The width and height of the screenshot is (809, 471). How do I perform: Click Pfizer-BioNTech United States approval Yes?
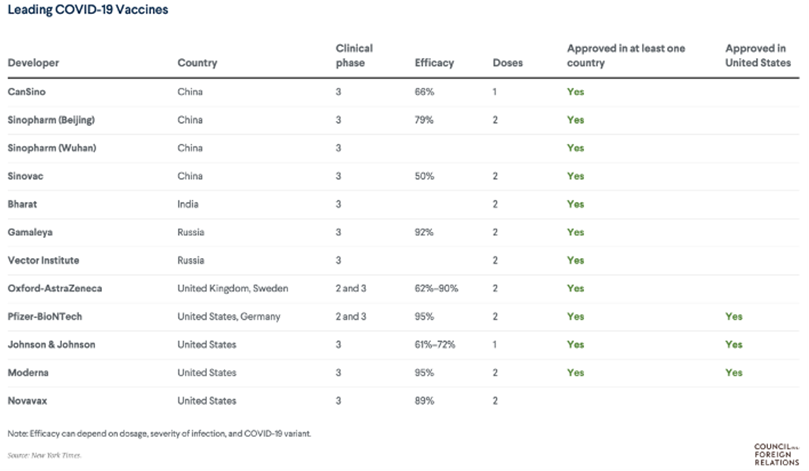[x=734, y=317]
